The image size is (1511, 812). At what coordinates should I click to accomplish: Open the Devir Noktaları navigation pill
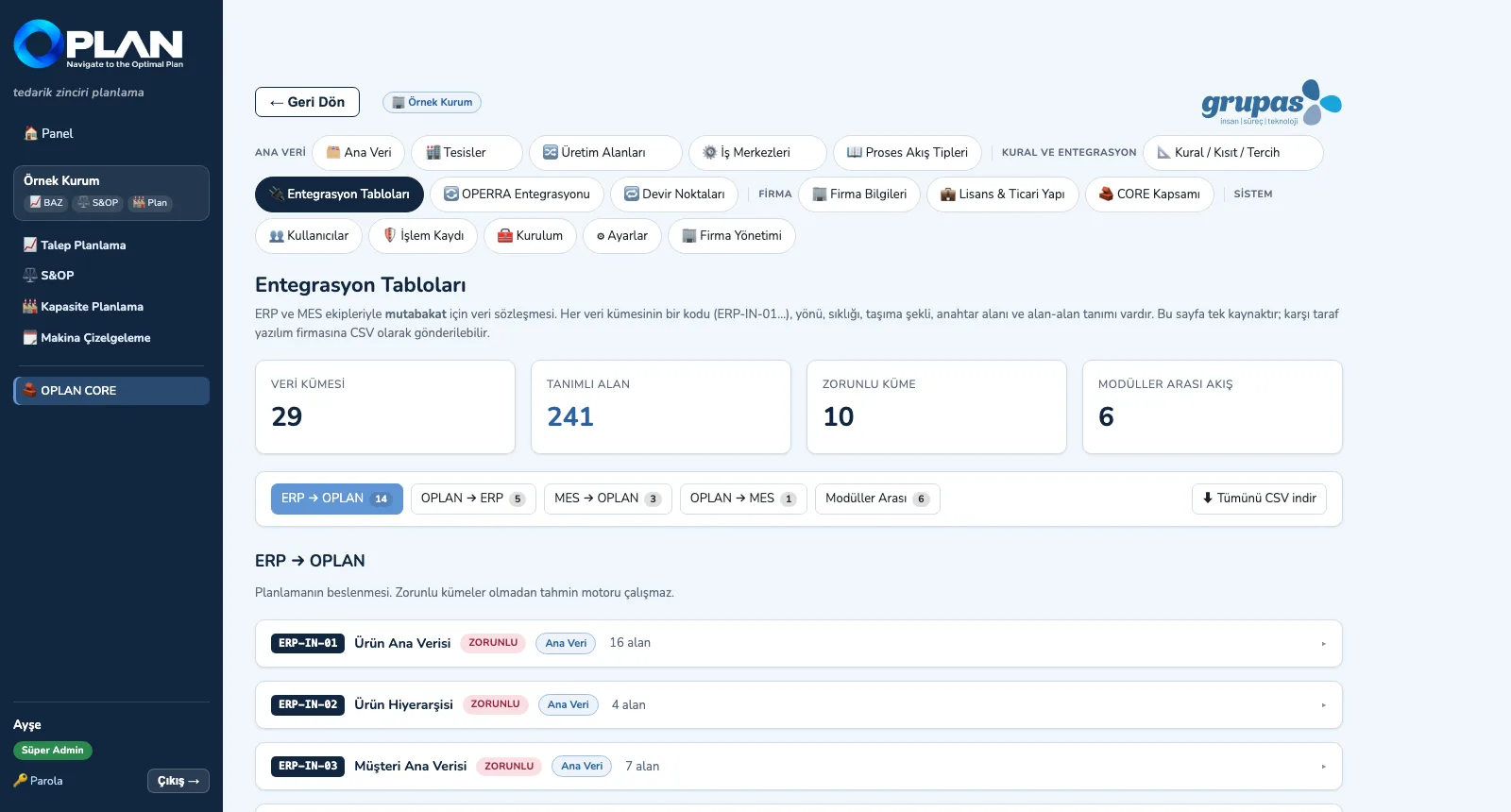674,195
